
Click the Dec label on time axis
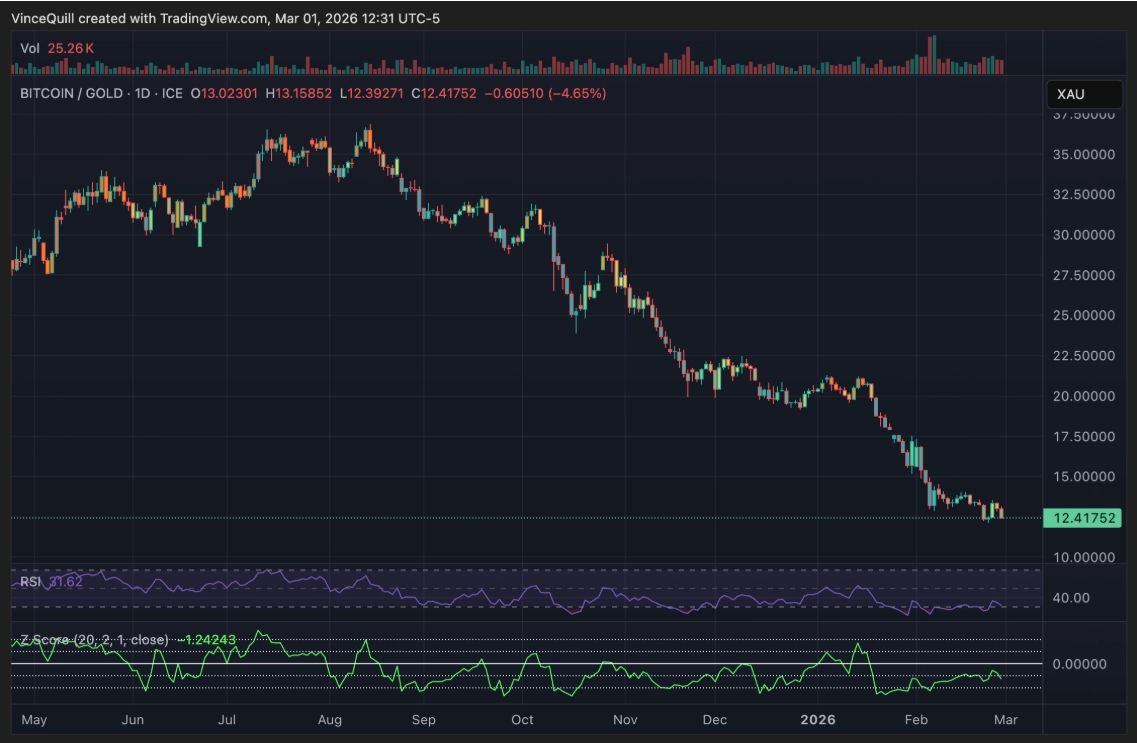coord(714,720)
